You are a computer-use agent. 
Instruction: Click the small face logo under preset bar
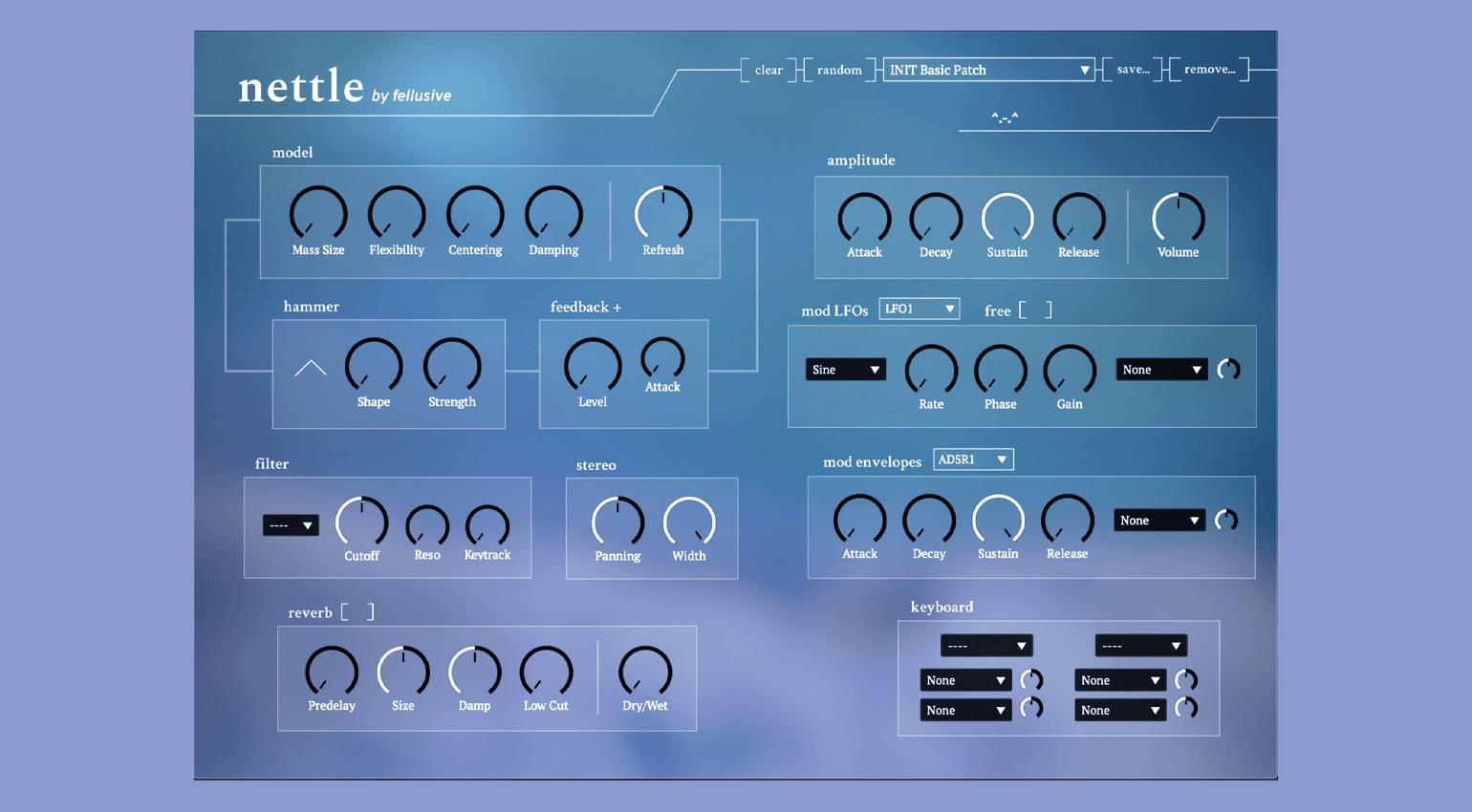[1005, 118]
